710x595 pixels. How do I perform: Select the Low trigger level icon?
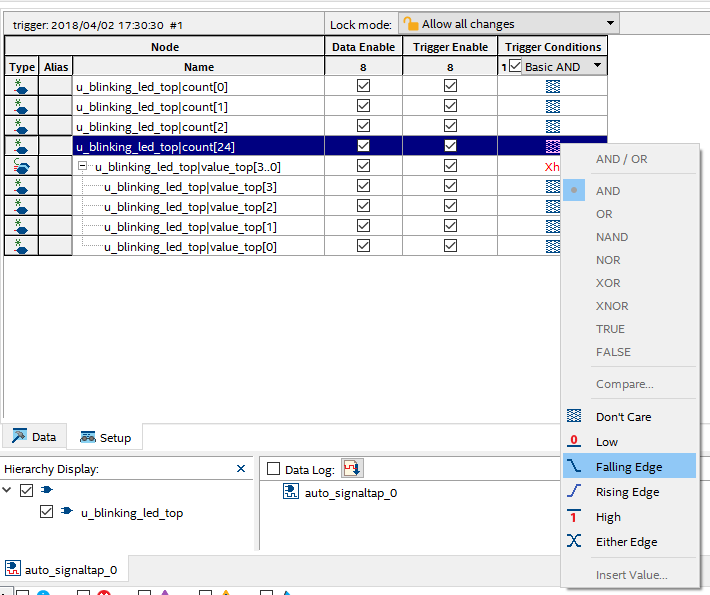[574, 442]
